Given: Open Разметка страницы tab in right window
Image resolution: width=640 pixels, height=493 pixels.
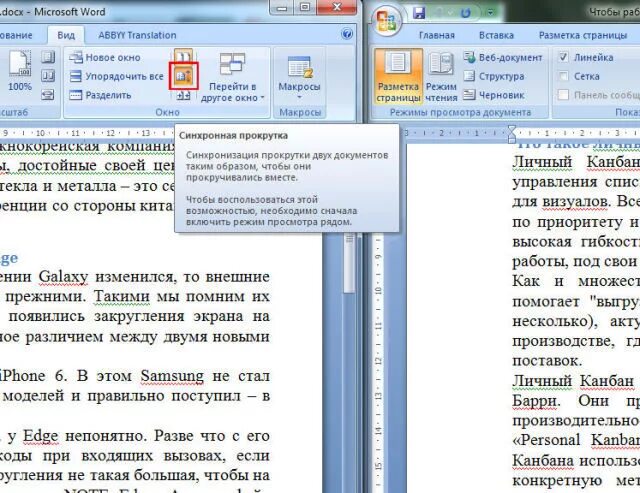Looking at the screenshot, I should pos(583,36).
